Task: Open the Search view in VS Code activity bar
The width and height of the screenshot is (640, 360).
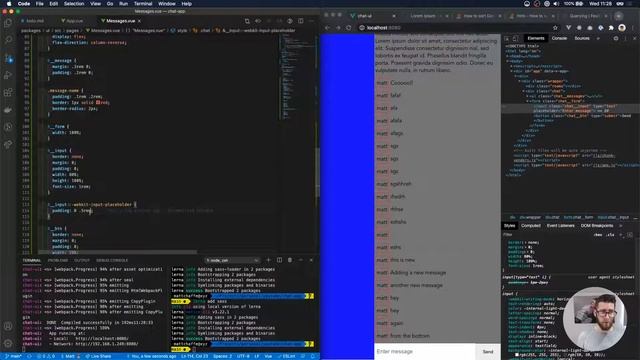Action: (x=8, y=40)
